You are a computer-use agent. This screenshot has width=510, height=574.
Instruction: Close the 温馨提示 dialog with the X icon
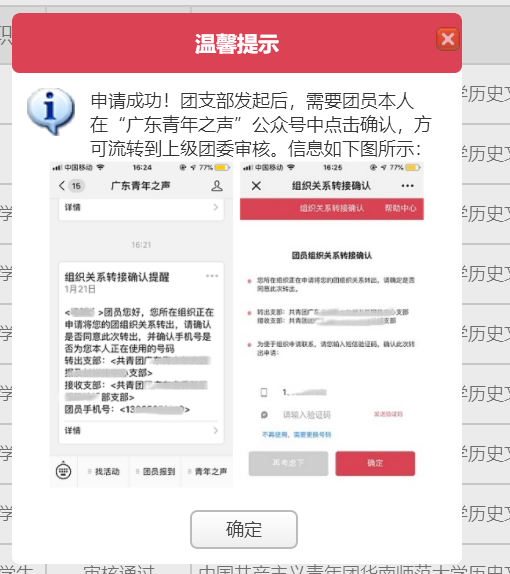448,39
